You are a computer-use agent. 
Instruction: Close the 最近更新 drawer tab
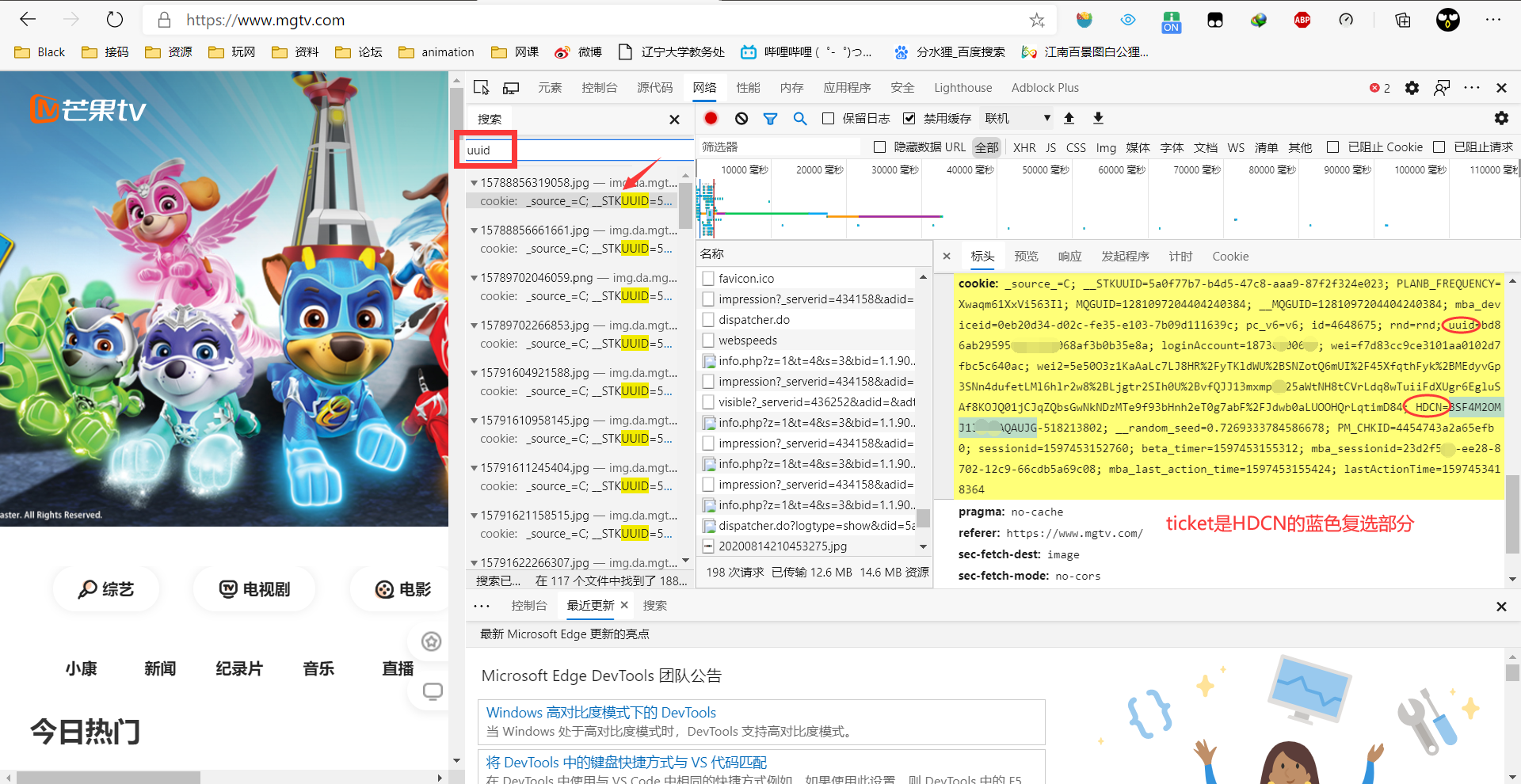tap(624, 605)
